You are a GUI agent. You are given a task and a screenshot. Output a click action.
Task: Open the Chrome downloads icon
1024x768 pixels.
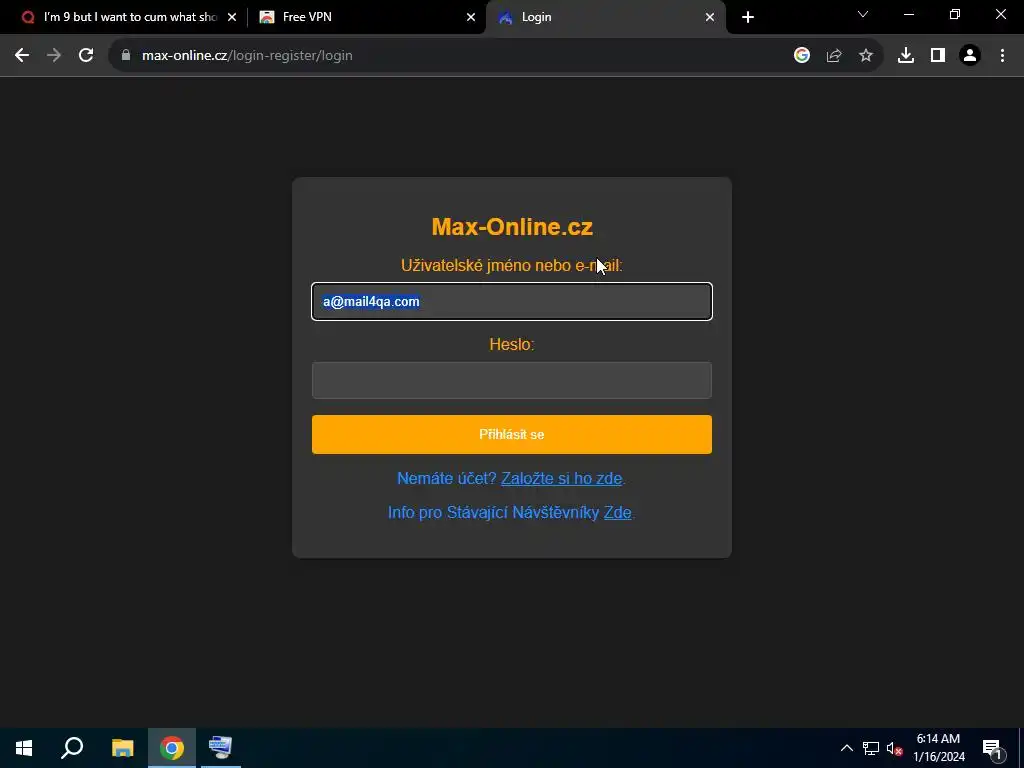click(906, 56)
